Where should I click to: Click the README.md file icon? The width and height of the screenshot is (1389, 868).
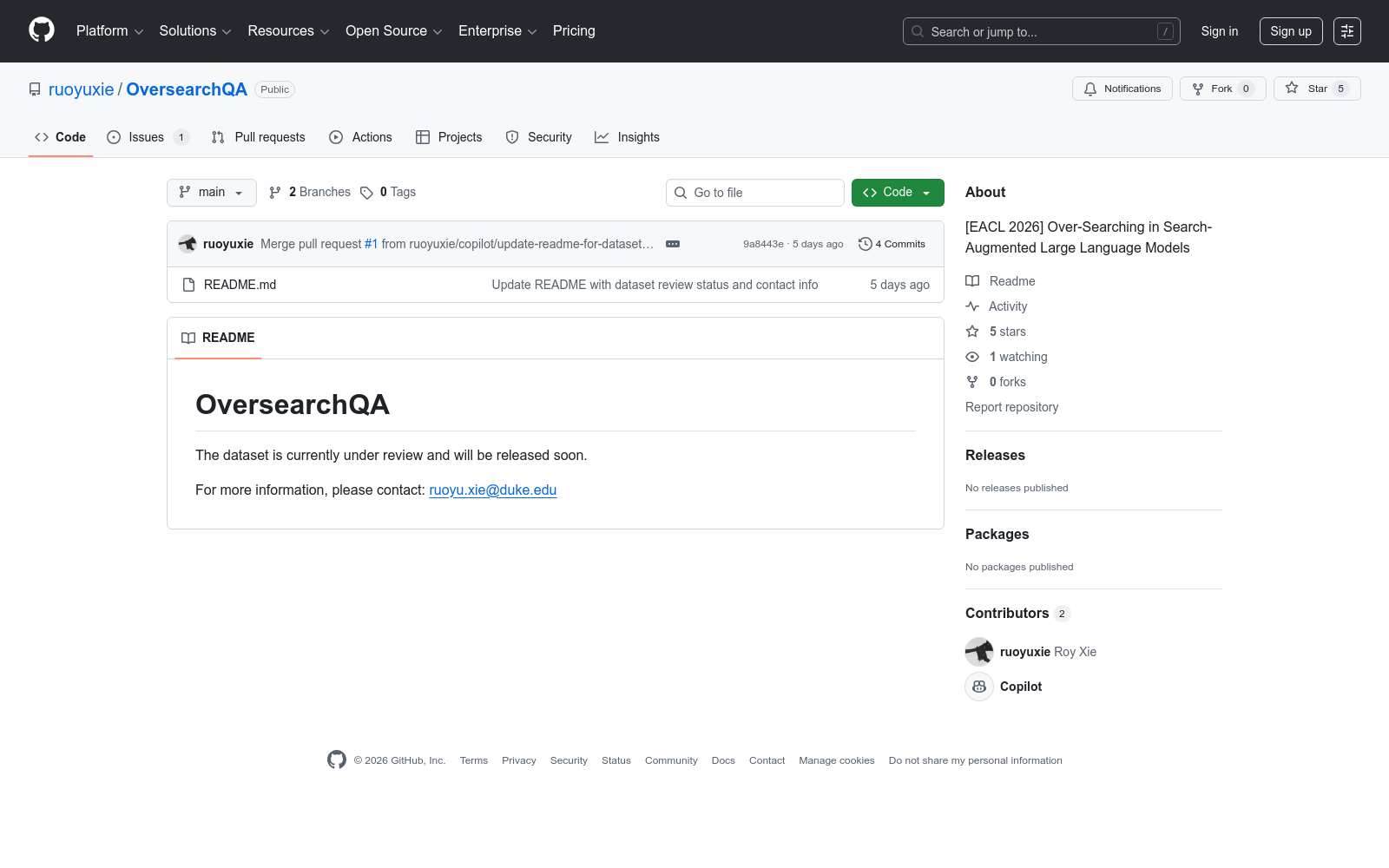click(188, 285)
